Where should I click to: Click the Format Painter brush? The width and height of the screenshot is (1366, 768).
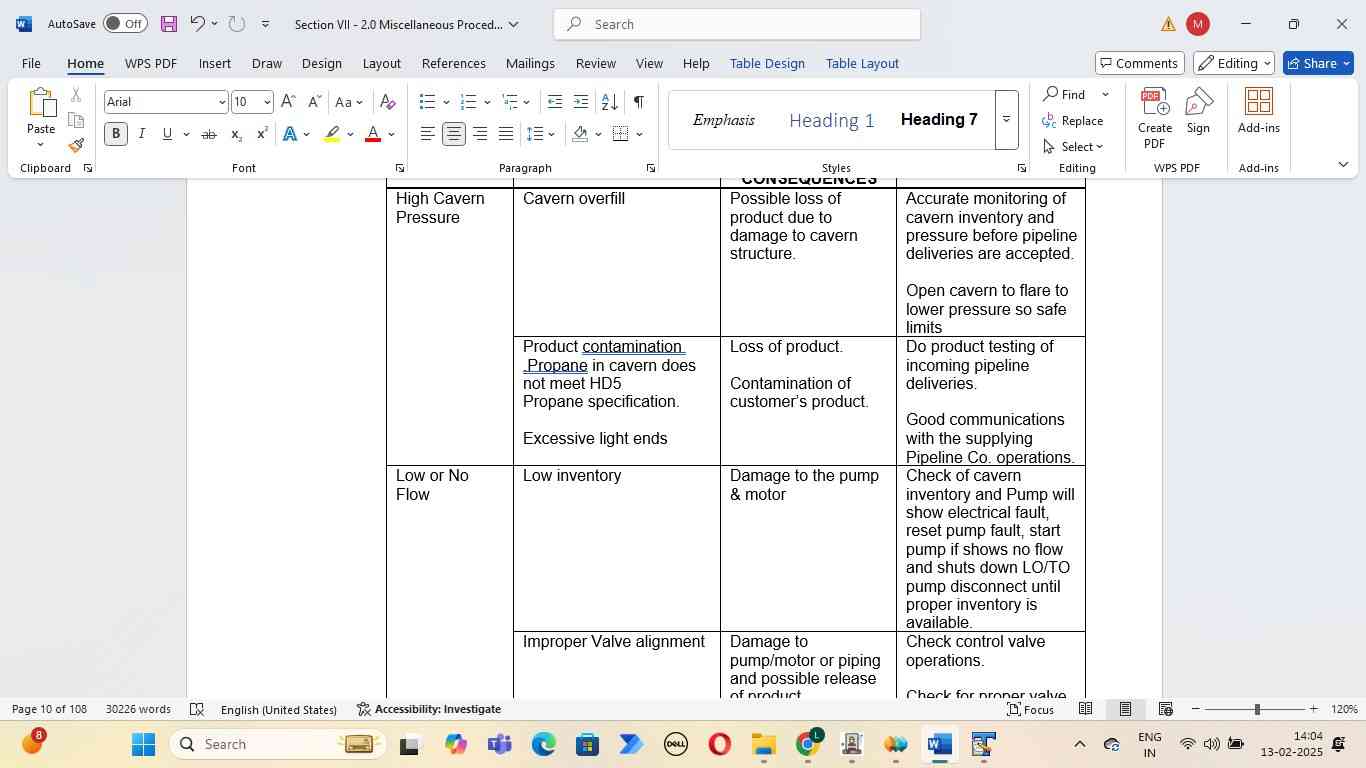(76, 145)
